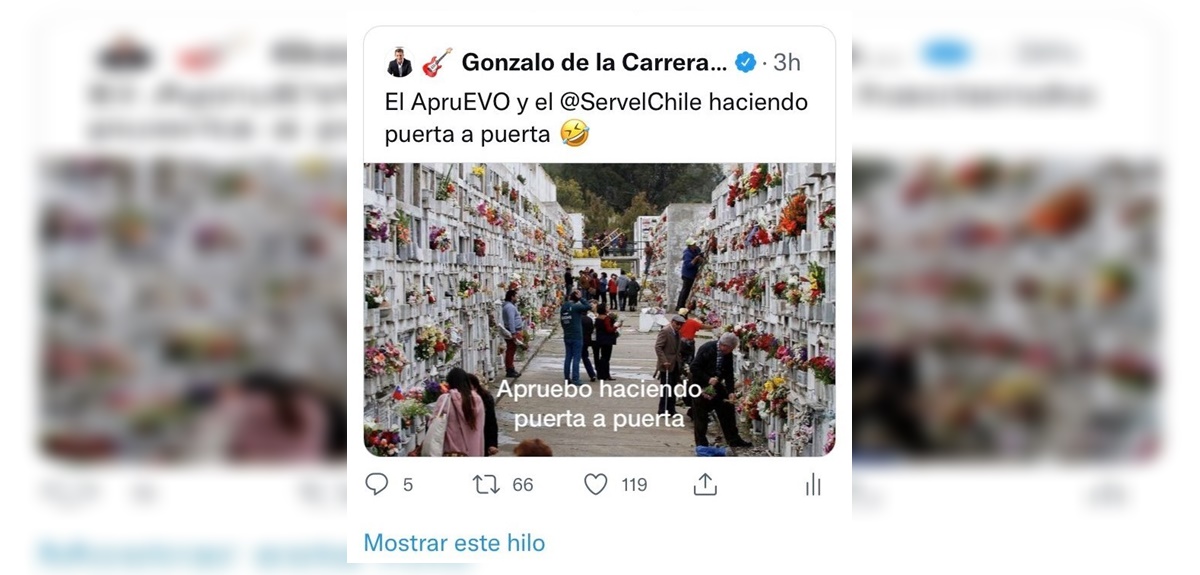The image size is (1200, 575).
Task: Click the reply speech bubble icon
Action: [376, 485]
